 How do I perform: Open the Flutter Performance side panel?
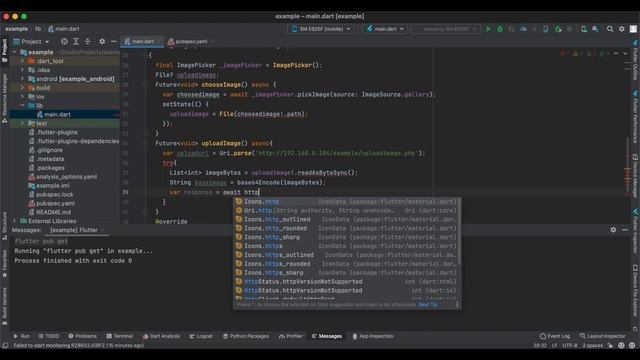point(636,117)
